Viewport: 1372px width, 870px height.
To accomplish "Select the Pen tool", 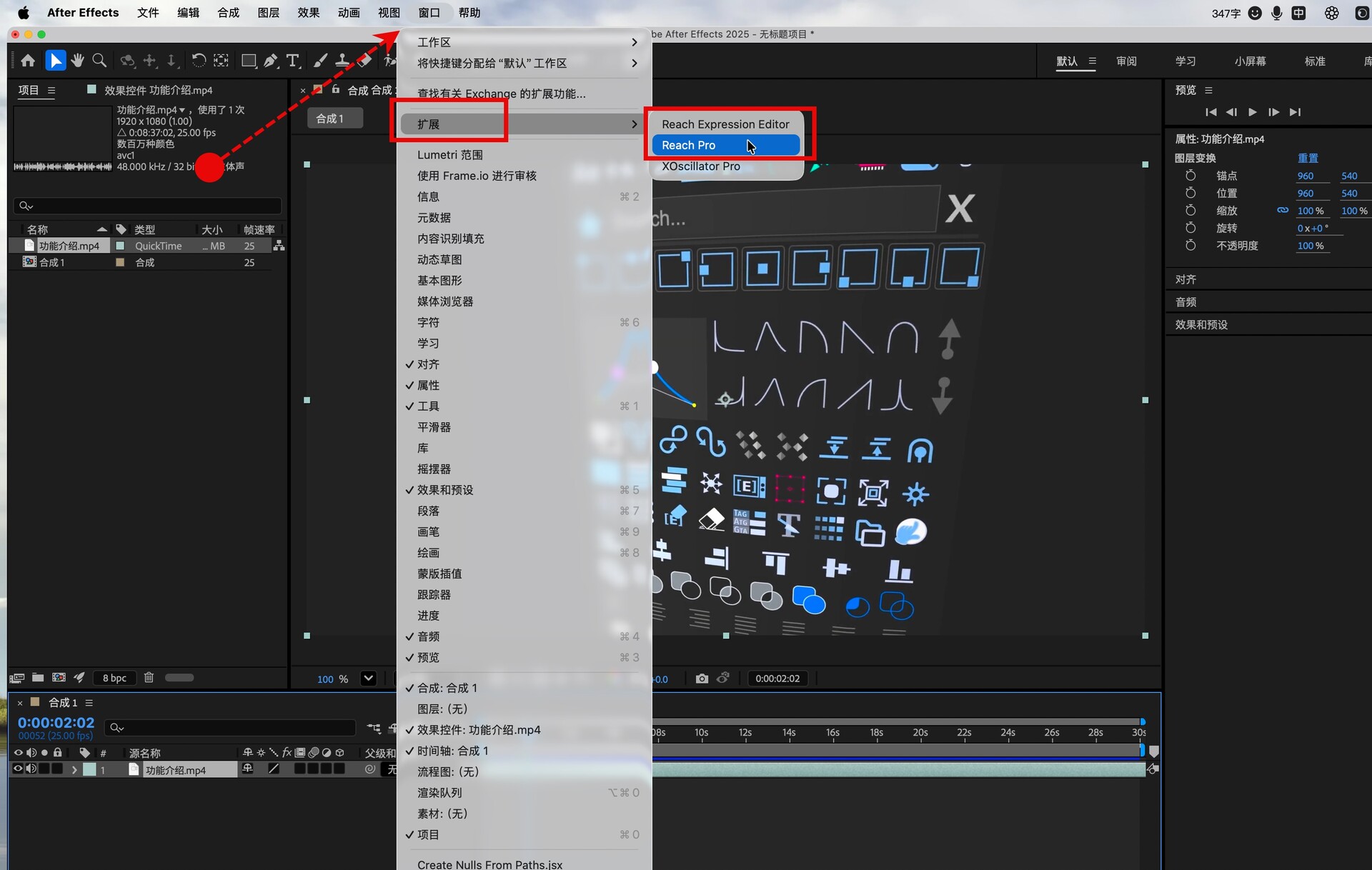I will click(270, 61).
